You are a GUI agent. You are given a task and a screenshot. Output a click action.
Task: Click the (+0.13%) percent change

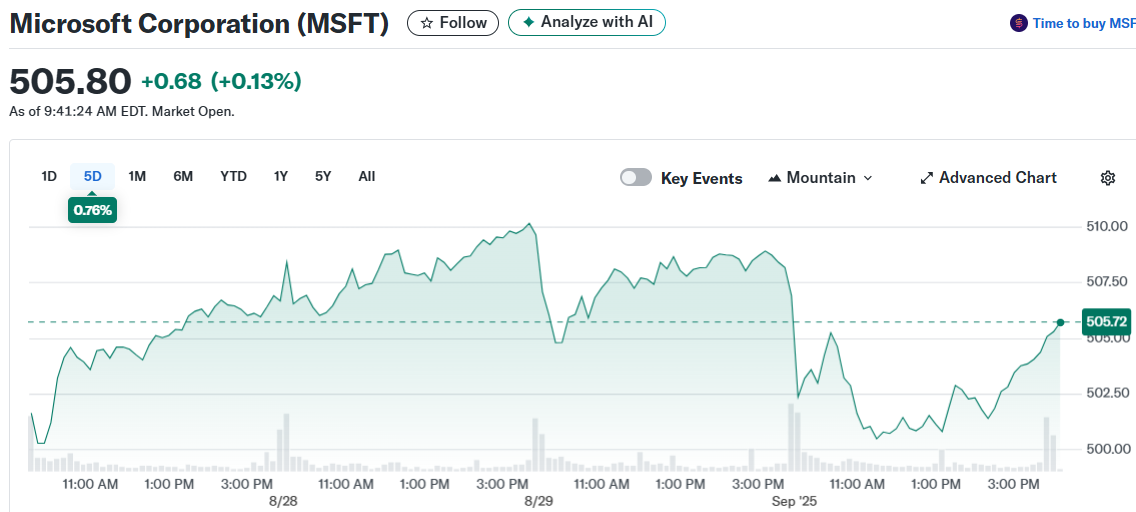point(256,81)
